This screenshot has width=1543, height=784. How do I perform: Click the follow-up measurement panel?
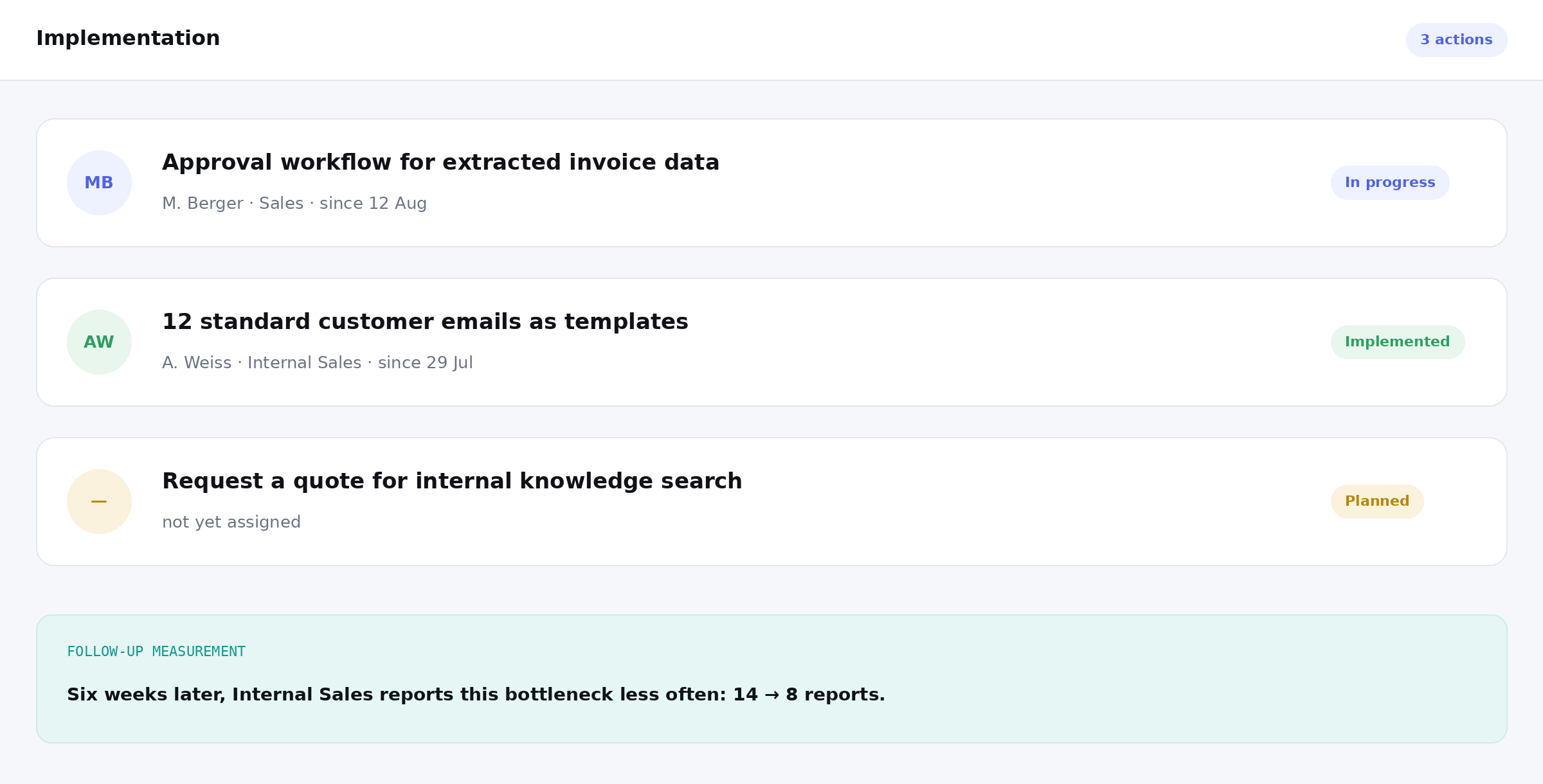click(771, 679)
